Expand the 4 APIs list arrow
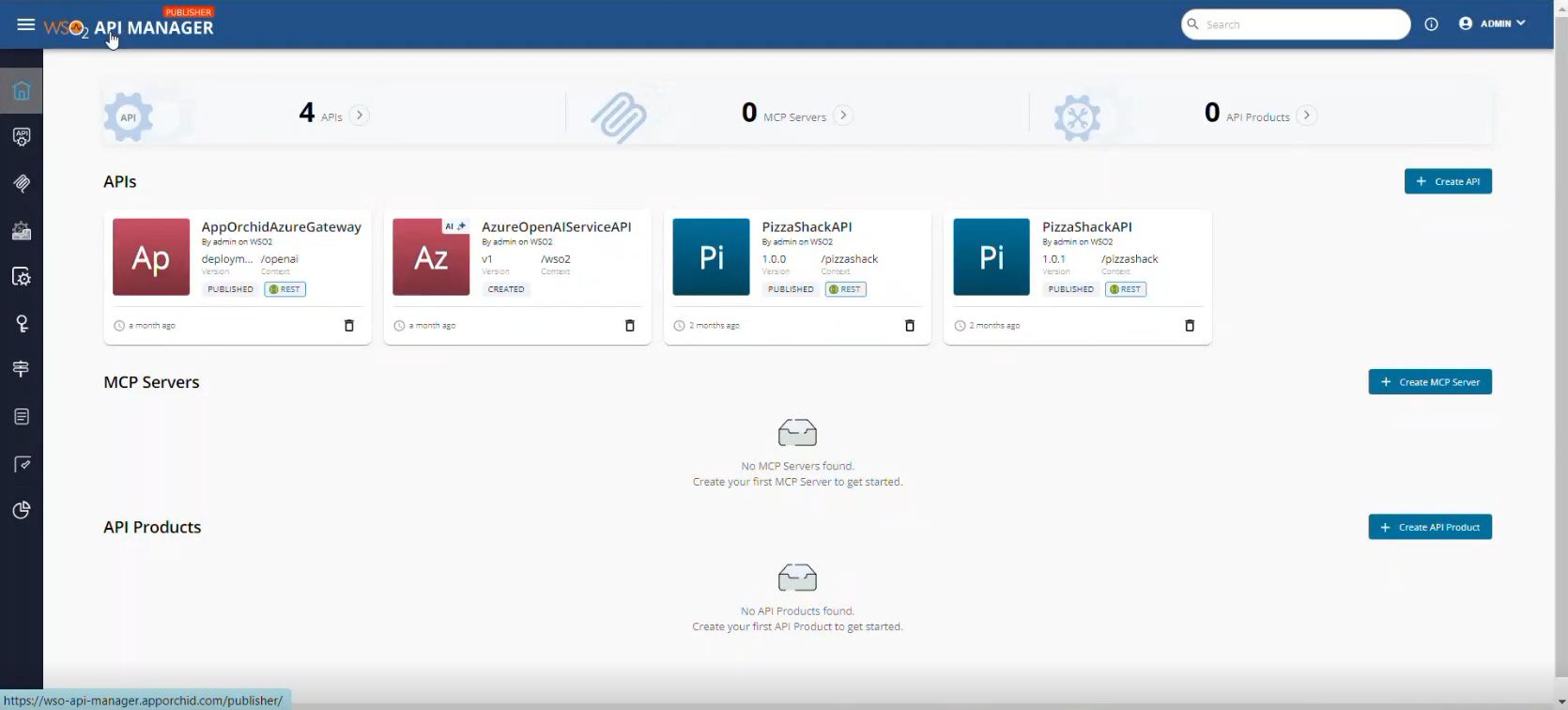Image resolution: width=1568 pixels, height=710 pixels. click(x=360, y=116)
